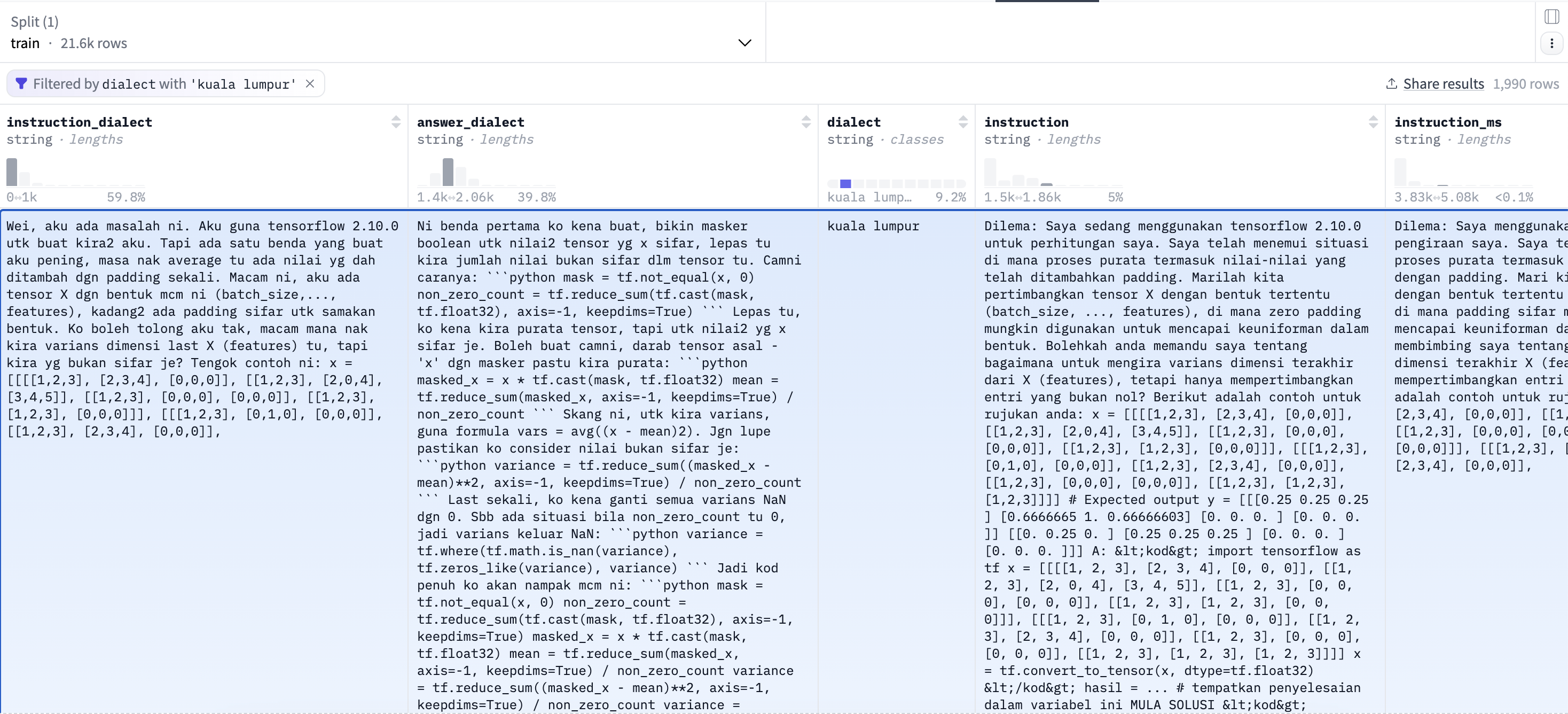Click the share upload icon
This screenshot has width=1568, height=714.
click(1391, 83)
